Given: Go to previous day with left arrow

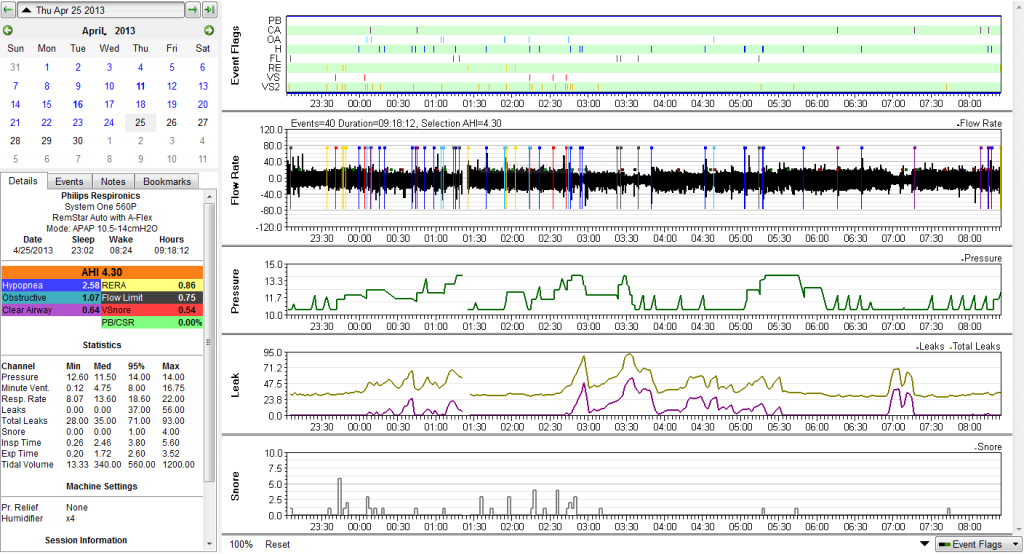Looking at the screenshot, I should (x=7, y=9).
